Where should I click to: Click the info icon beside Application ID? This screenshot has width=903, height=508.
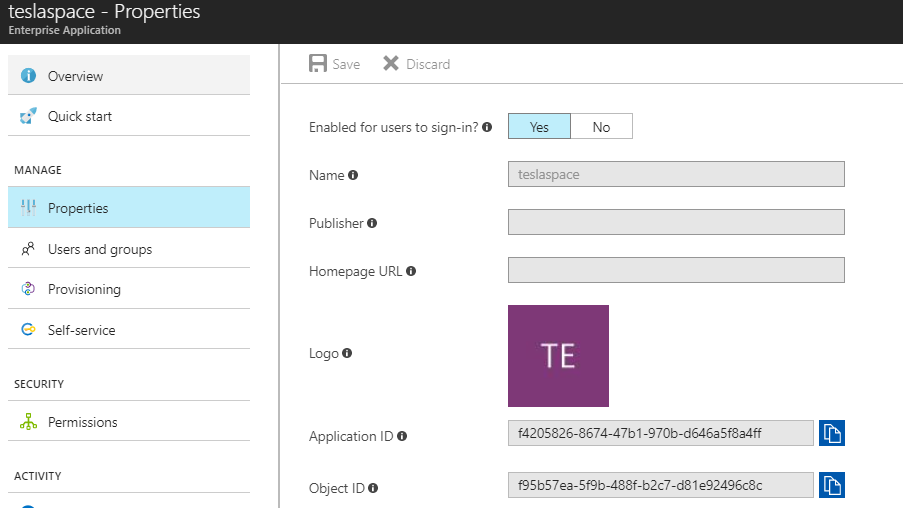tap(402, 436)
